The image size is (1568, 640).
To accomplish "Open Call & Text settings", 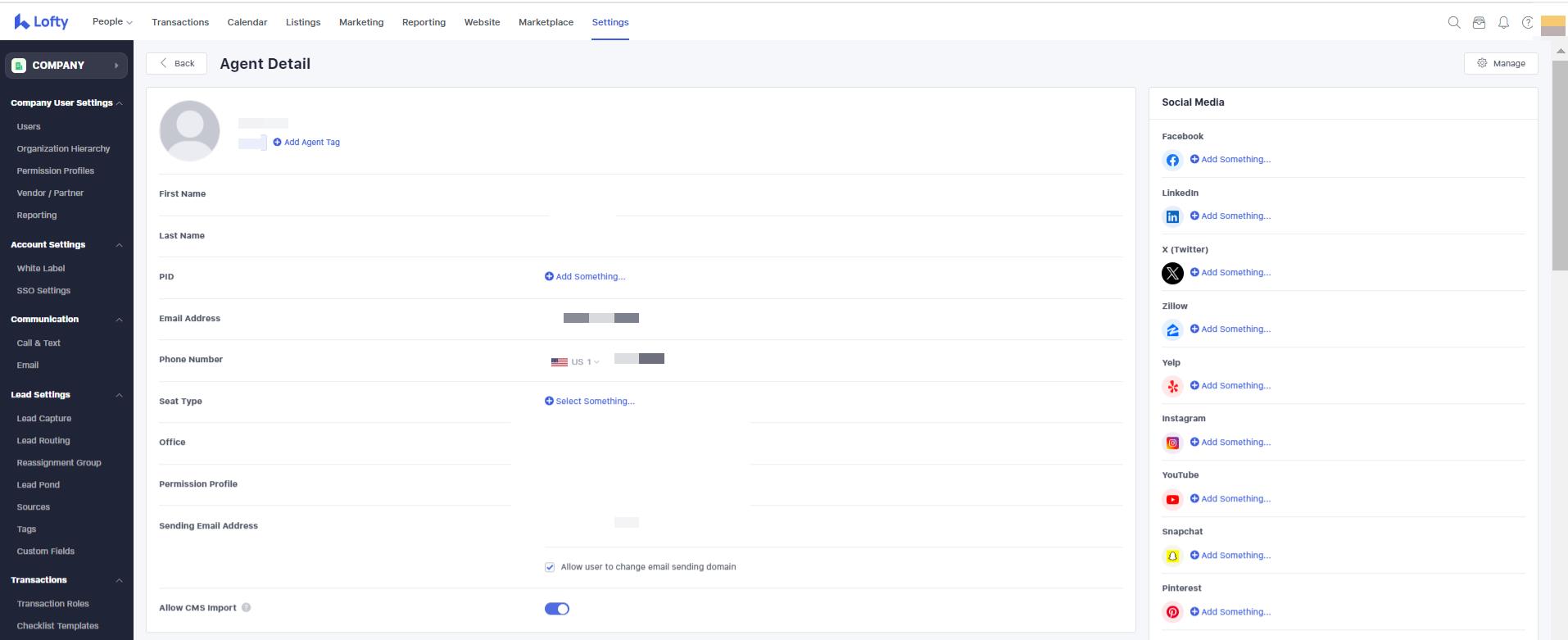I will pyautogui.click(x=39, y=343).
